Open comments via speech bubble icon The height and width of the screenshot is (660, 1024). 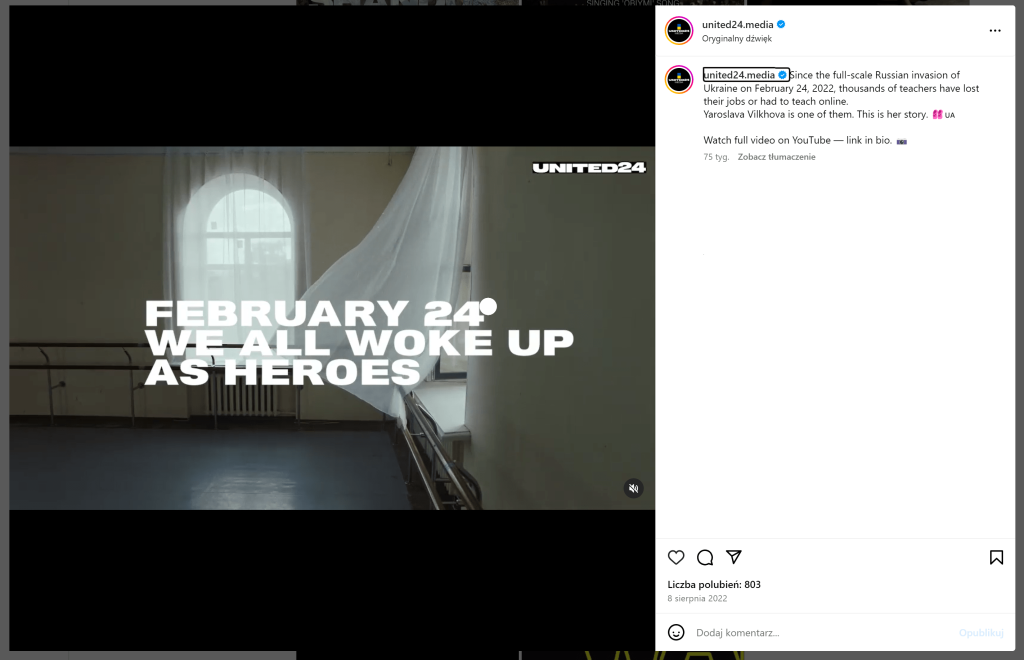click(705, 557)
